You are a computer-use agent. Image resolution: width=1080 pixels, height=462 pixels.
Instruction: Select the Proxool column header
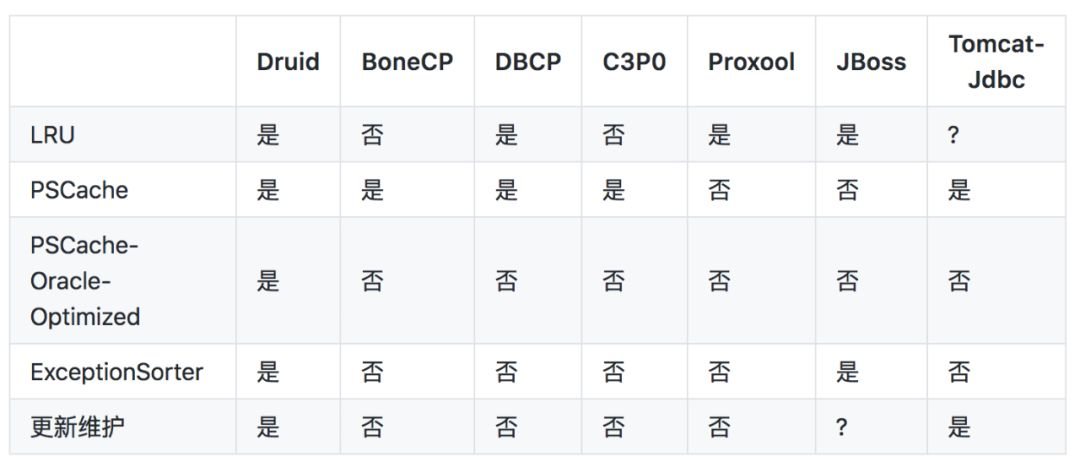[751, 62]
